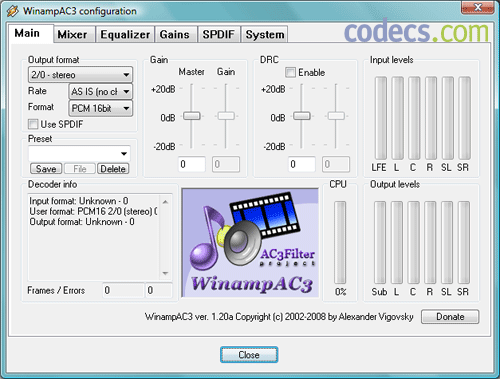Click the codecs.com watermark logo
This screenshot has width=500, height=379.
416,31
